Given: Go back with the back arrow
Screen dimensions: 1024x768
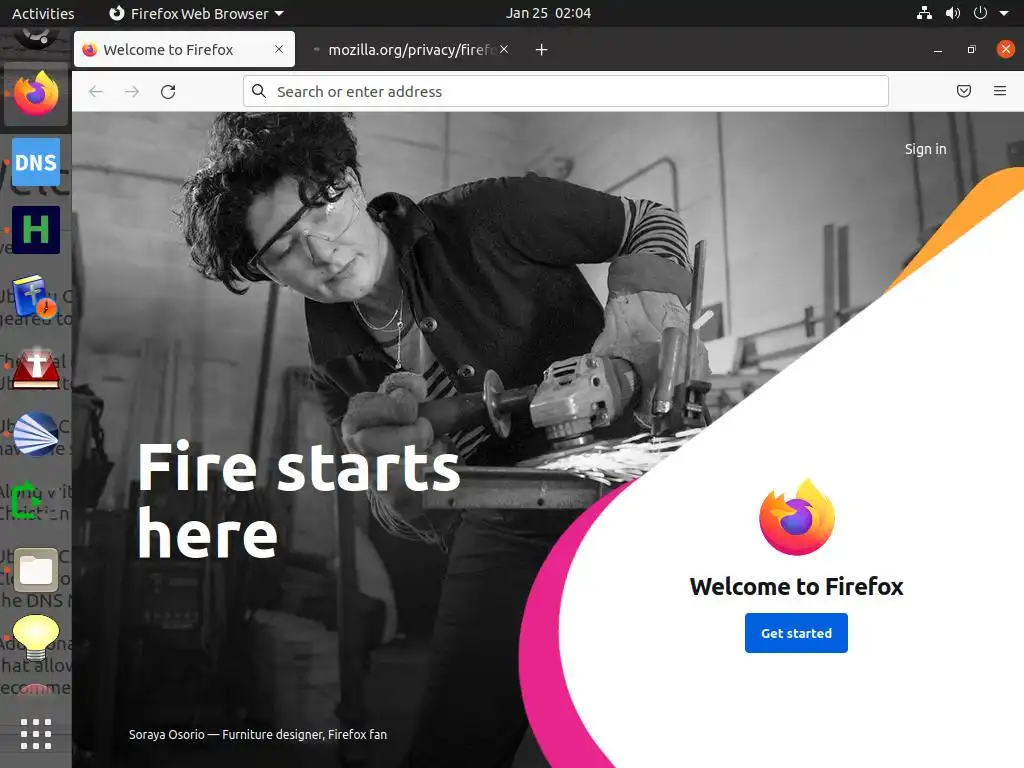Looking at the screenshot, I should pos(96,91).
